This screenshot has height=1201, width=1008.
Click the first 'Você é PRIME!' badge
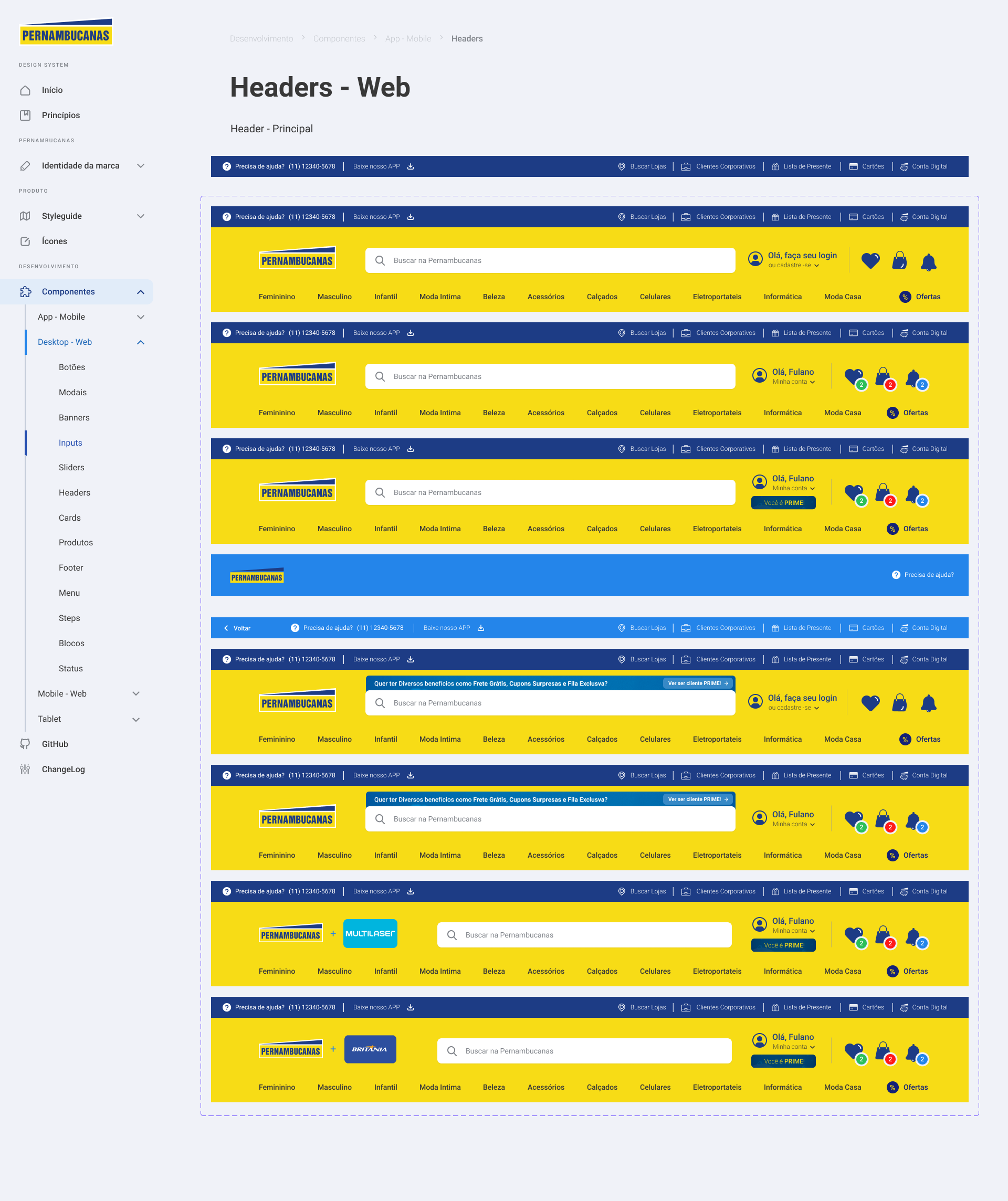click(784, 503)
